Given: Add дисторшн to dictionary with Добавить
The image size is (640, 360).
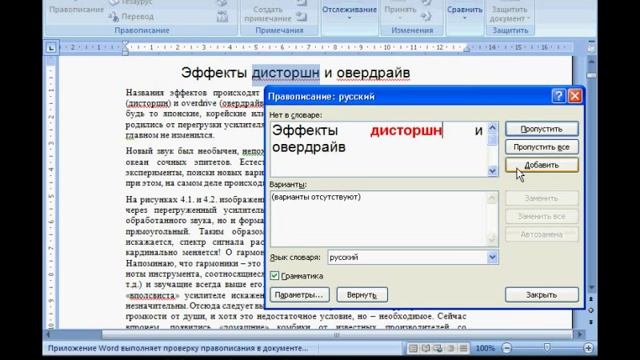Looking at the screenshot, I should 542,165.
